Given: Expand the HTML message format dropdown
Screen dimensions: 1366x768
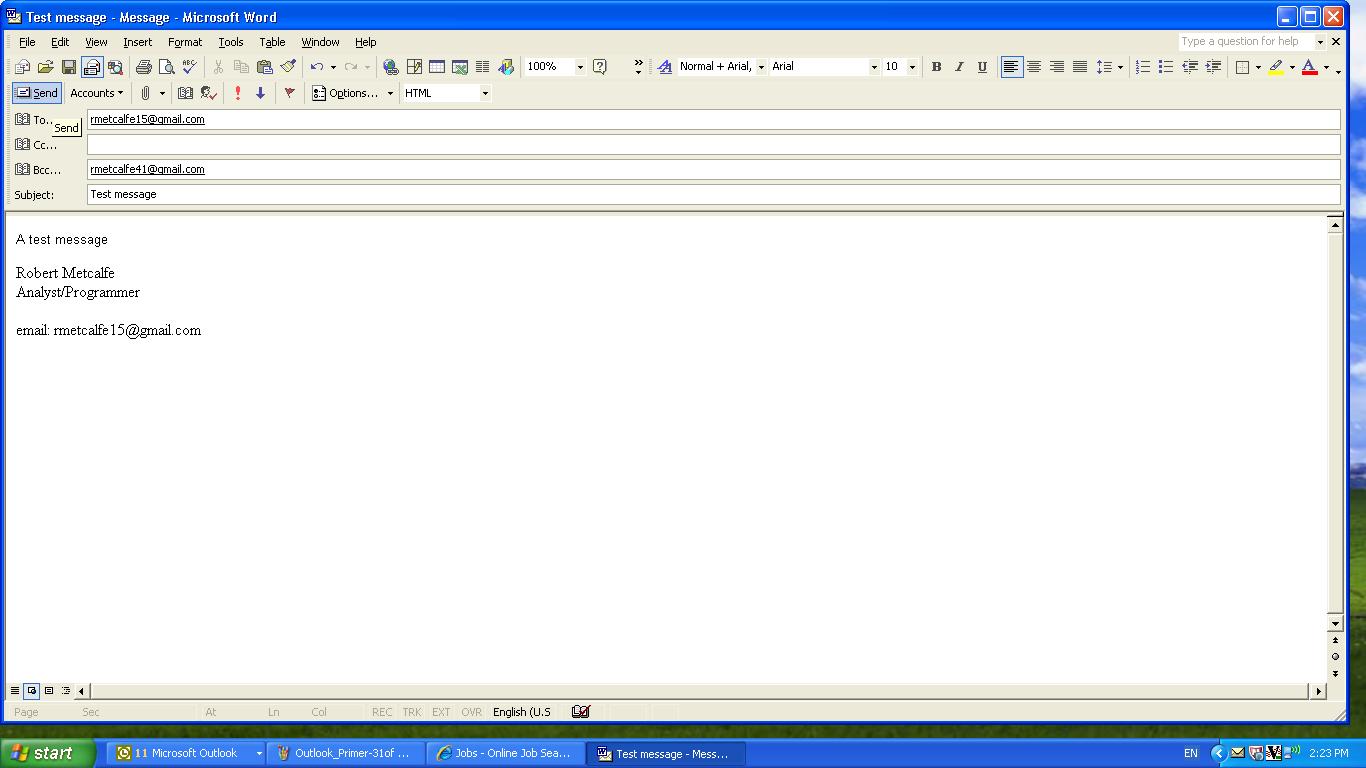Looking at the screenshot, I should tap(485, 93).
